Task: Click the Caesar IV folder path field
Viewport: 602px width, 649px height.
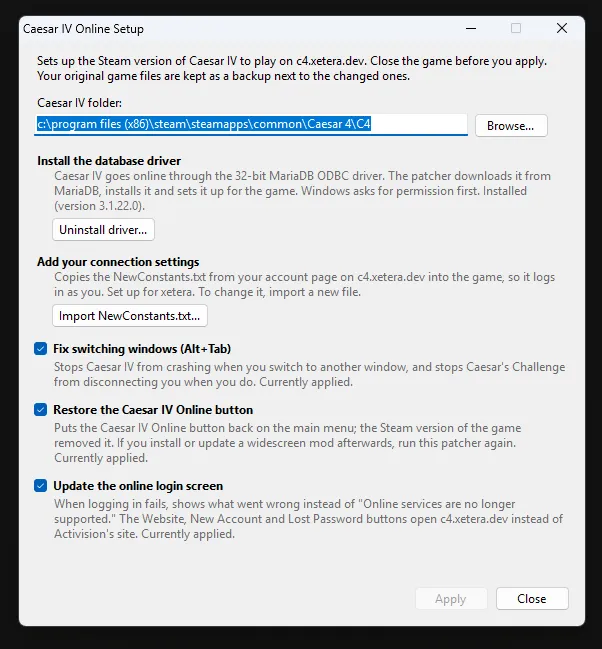Action: point(251,124)
